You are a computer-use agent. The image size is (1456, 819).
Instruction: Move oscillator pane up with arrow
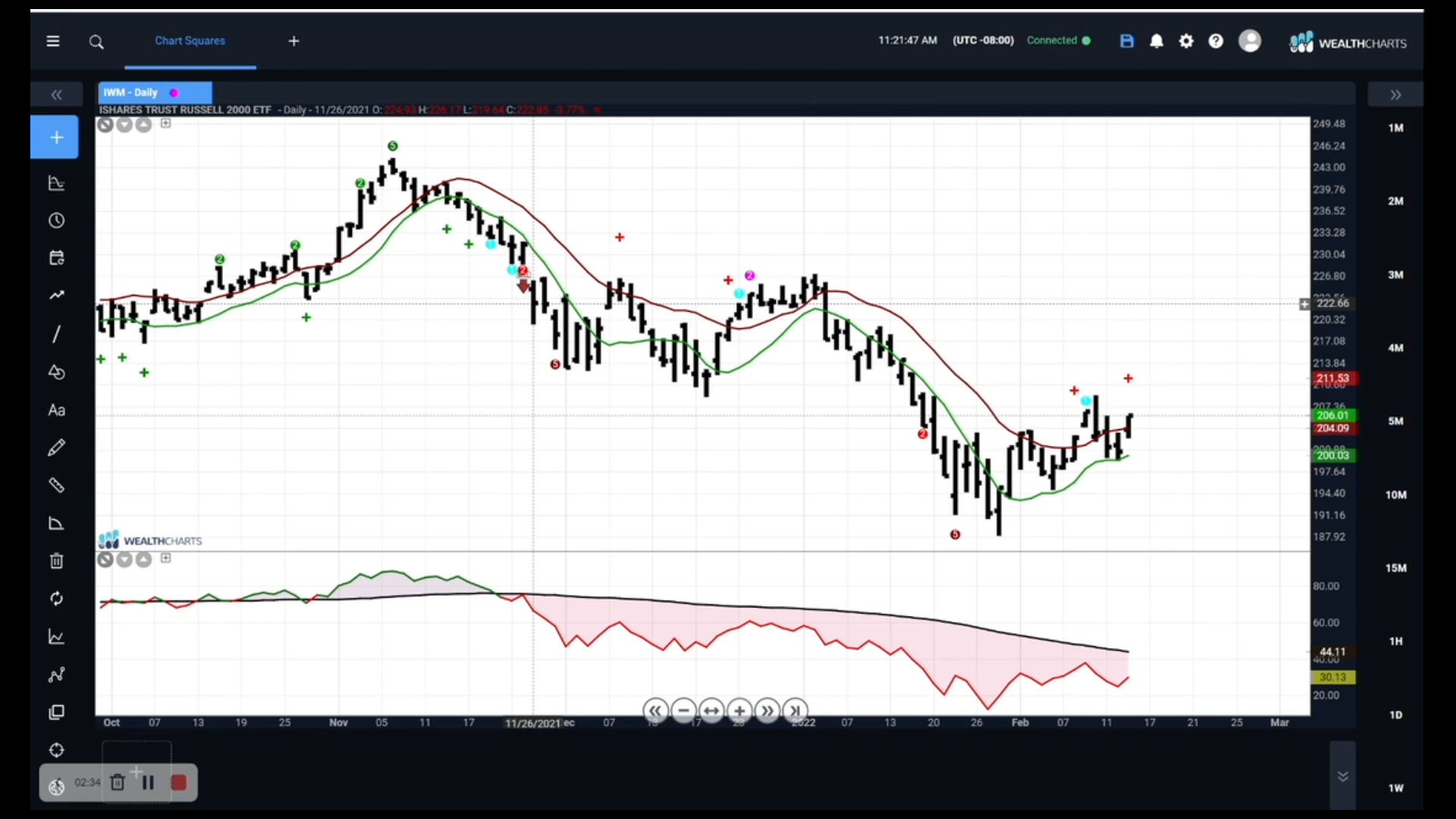[143, 560]
